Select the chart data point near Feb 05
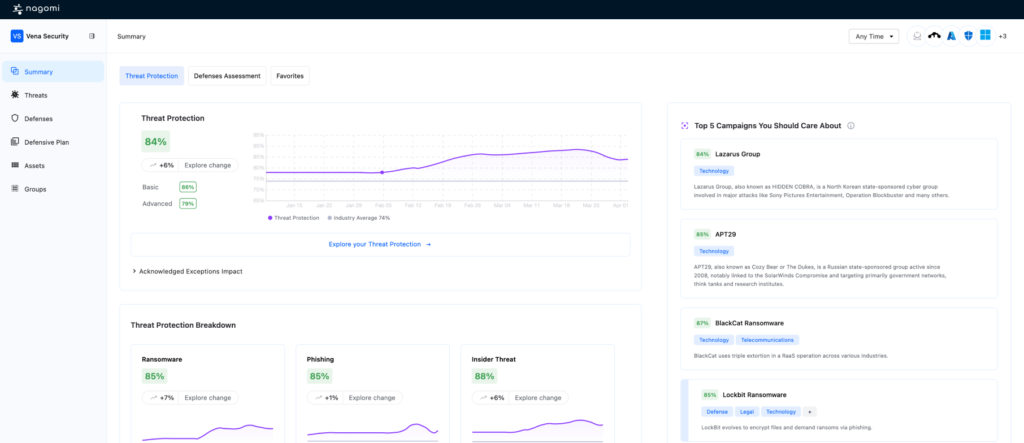1024x443 pixels. [x=382, y=172]
